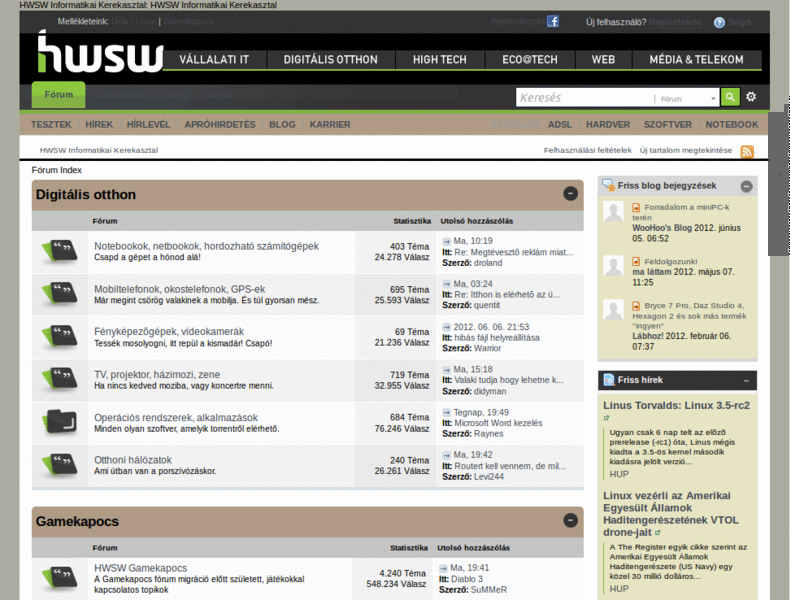Collapse the Friss blog bejegyzések block
The height and width of the screenshot is (600, 800).
tap(746, 187)
